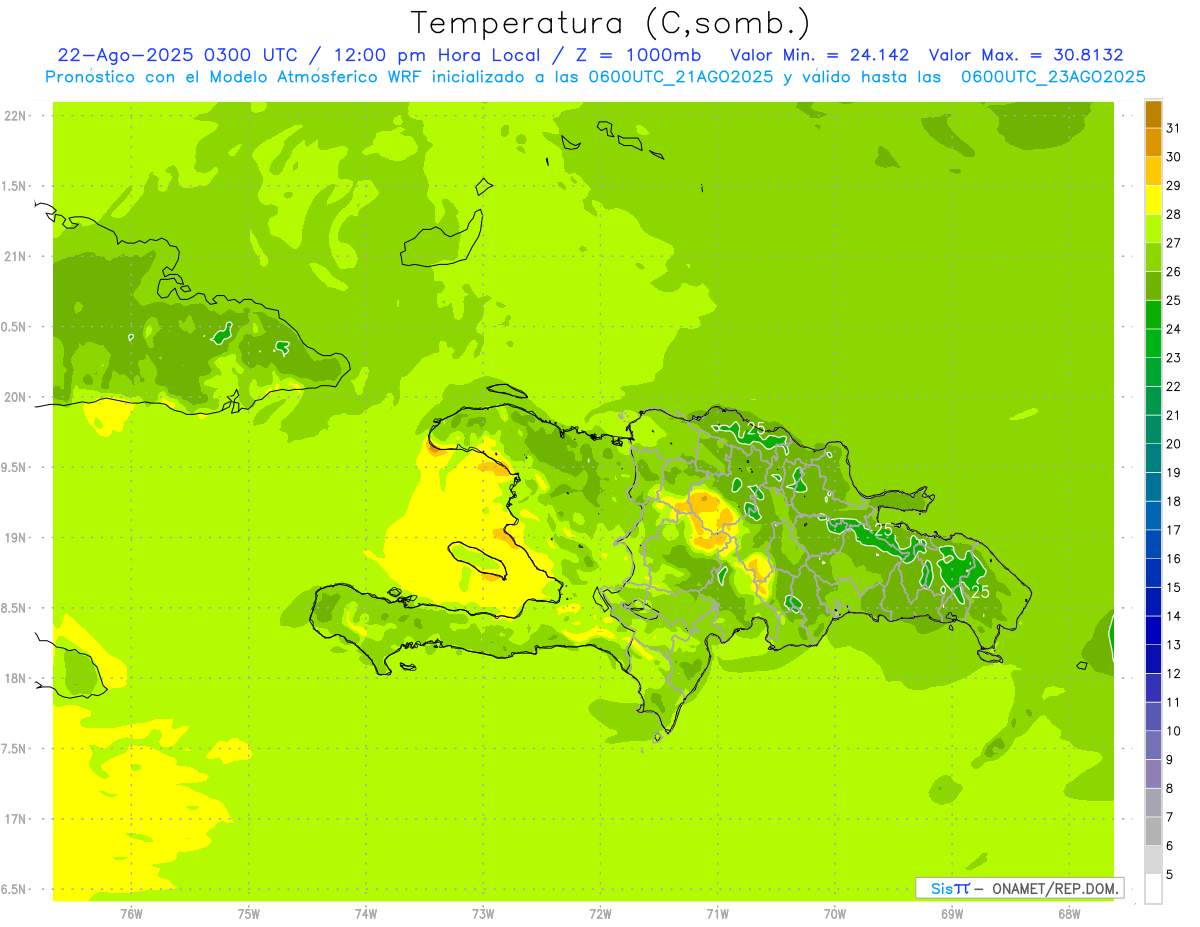Click the longitude label "72W"
Image resolution: width=1200 pixels, height=927 pixels.
pos(600,914)
